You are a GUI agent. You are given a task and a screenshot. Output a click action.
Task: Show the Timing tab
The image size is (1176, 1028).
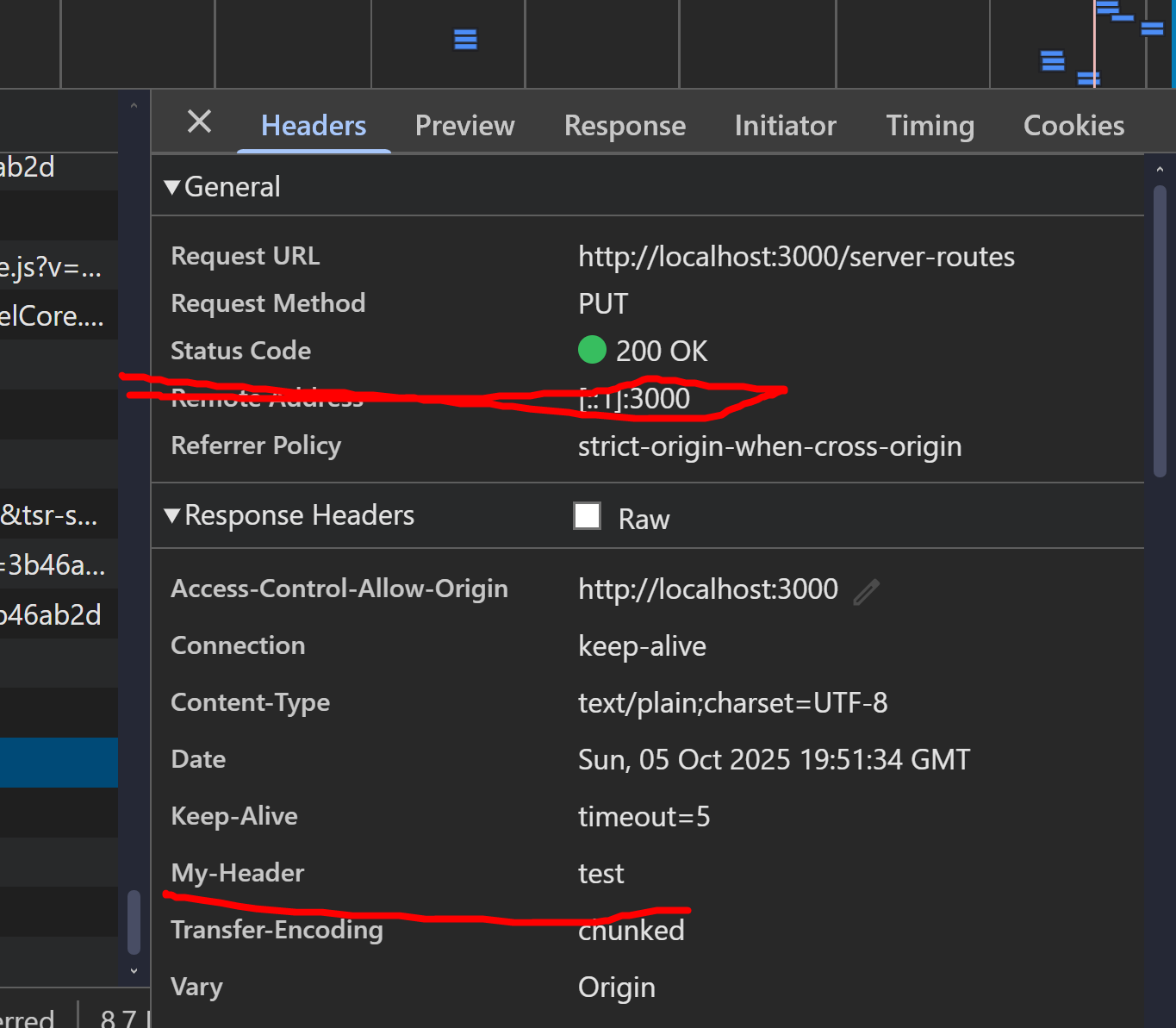[x=930, y=126]
